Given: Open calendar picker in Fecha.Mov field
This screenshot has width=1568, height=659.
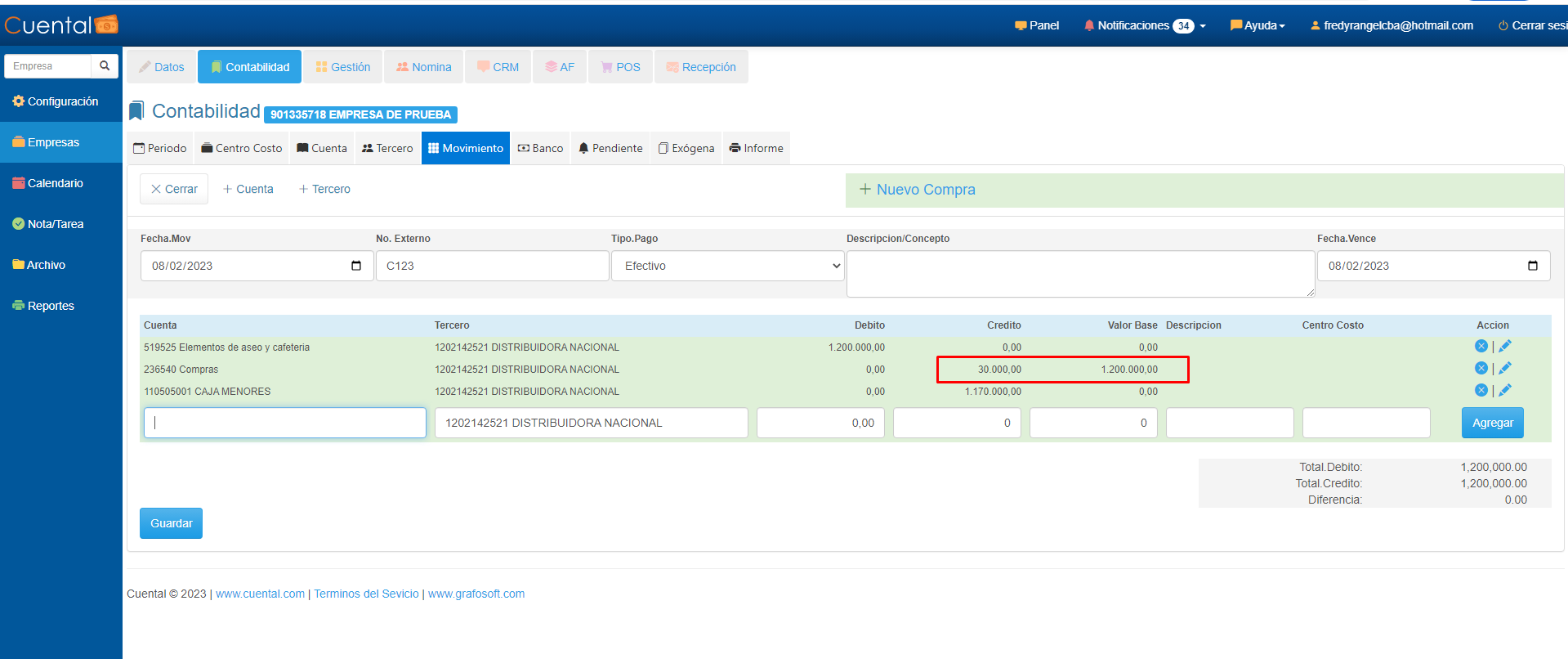Looking at the screenshot, I should point(356,266).
